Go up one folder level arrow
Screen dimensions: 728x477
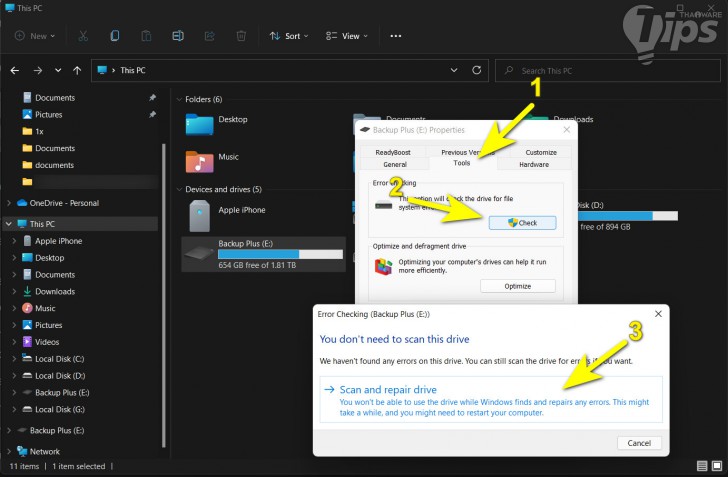click(x=77, y=71)
